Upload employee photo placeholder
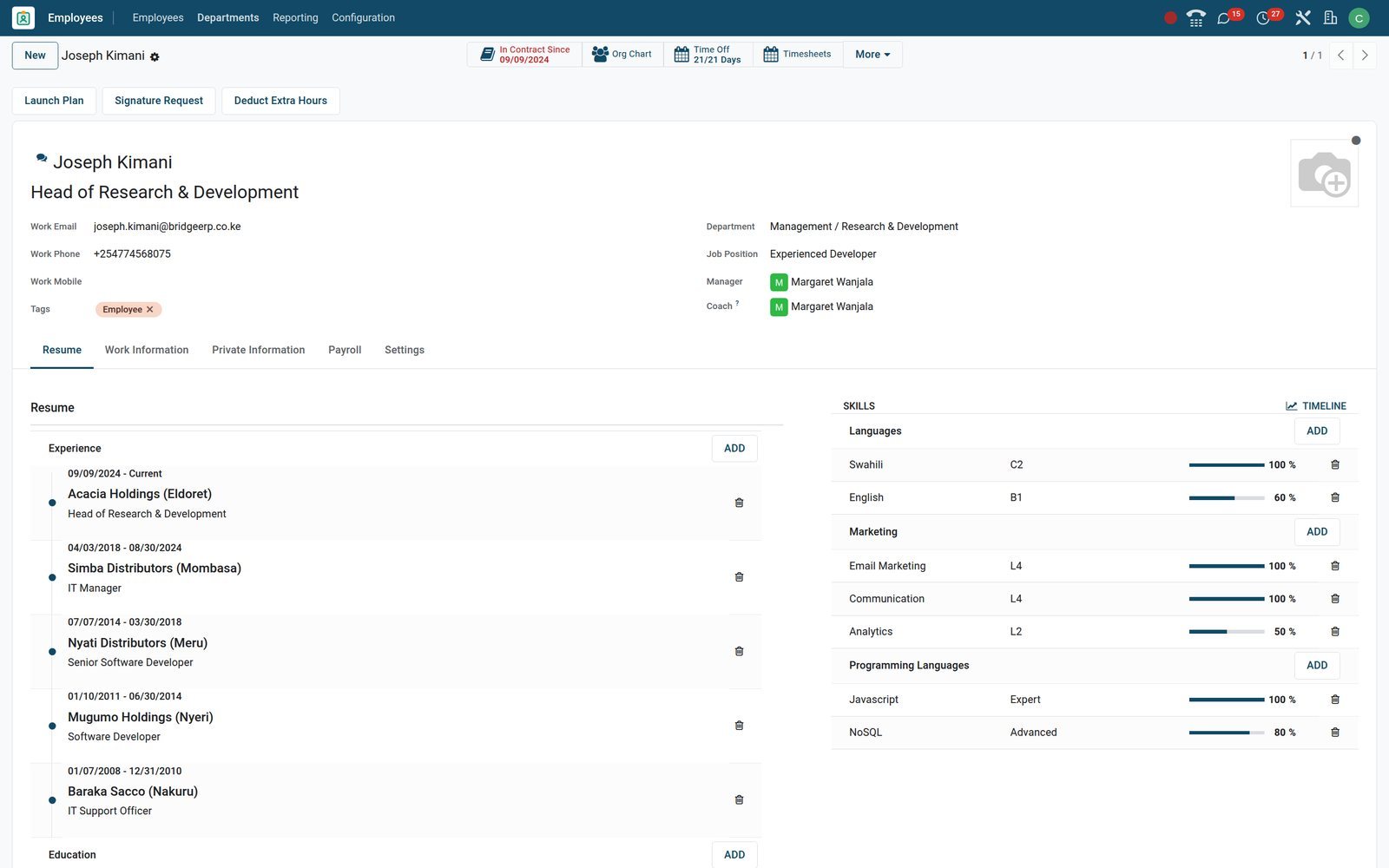Image resolution: width=1389 pixels, height=868 pixels. (x=1325, y=174)
